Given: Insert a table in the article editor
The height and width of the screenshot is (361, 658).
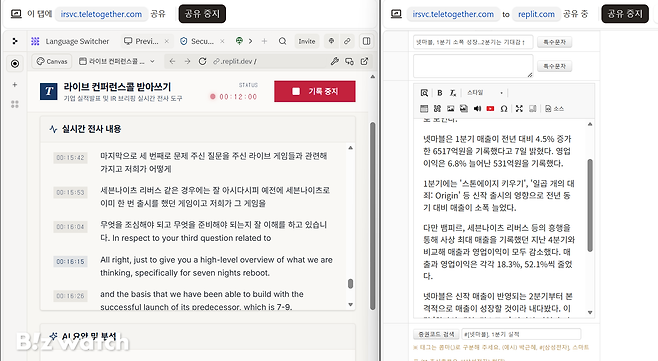Looking at the screenshot, I should point(424,108).
